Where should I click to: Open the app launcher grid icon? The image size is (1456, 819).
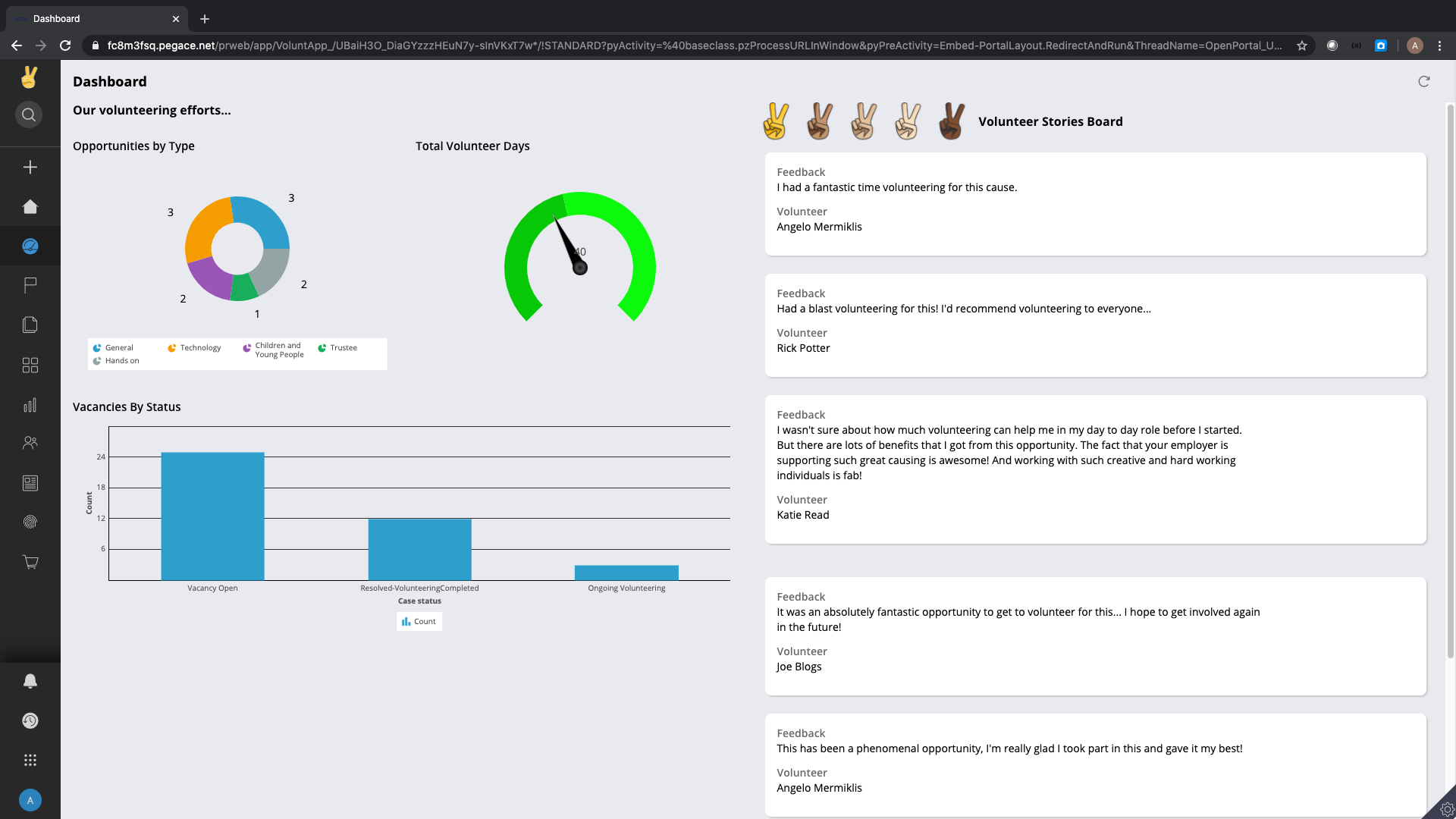(30, 760)
